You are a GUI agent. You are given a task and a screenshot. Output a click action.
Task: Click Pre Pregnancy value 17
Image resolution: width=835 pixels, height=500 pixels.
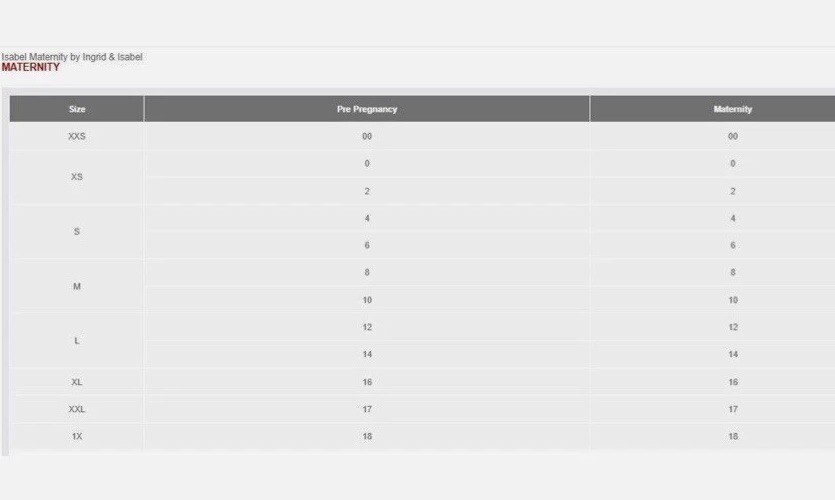click(x=367, y=409)
